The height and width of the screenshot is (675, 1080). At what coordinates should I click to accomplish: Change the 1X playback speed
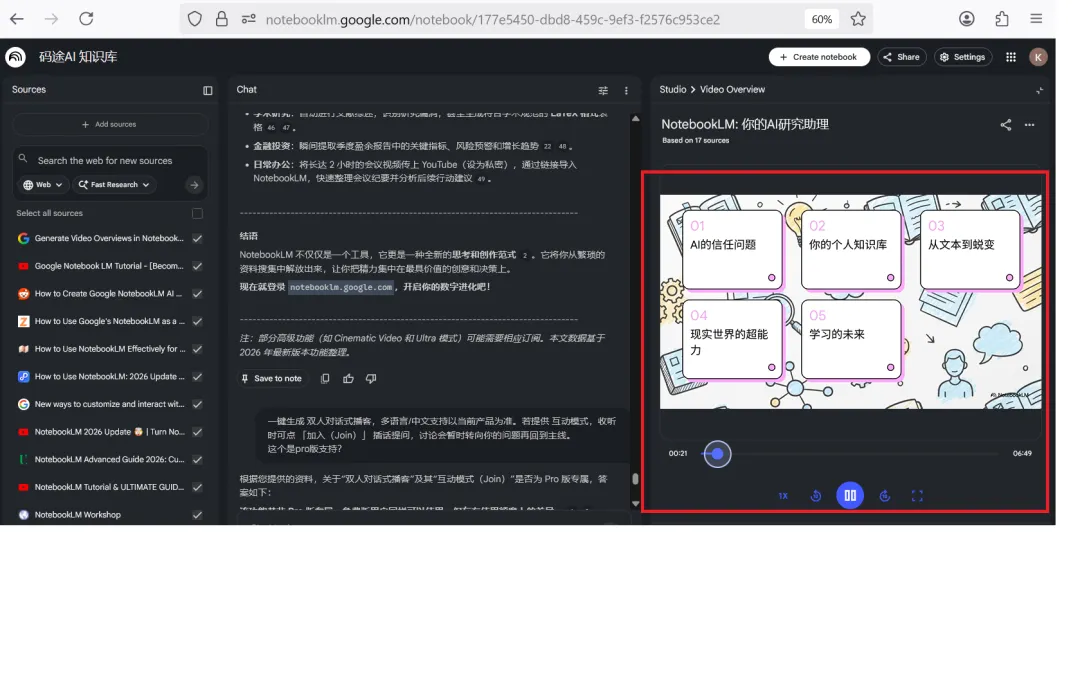tap(783, 495)
